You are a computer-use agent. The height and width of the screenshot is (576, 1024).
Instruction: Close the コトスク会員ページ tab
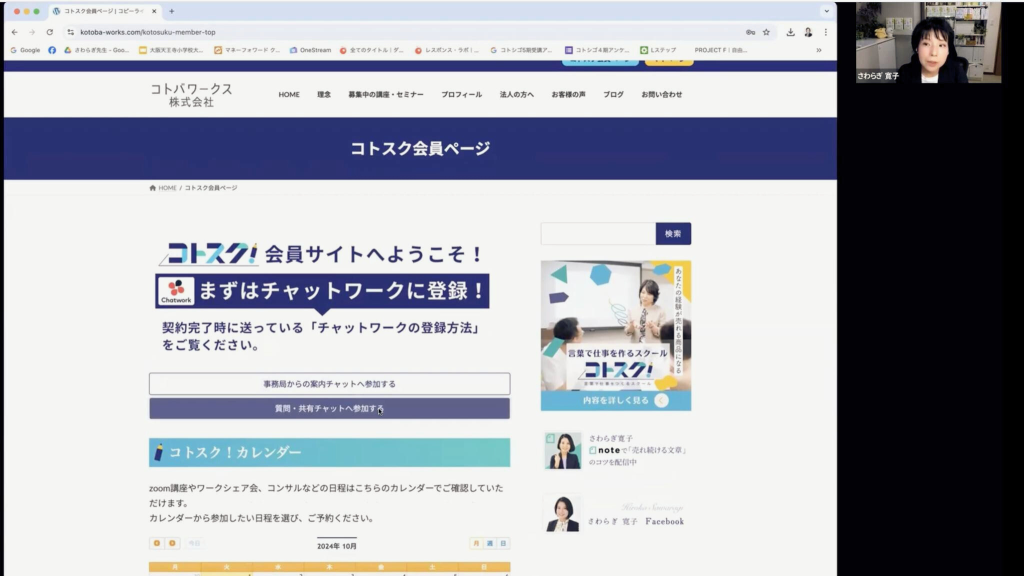pos(154,11)
